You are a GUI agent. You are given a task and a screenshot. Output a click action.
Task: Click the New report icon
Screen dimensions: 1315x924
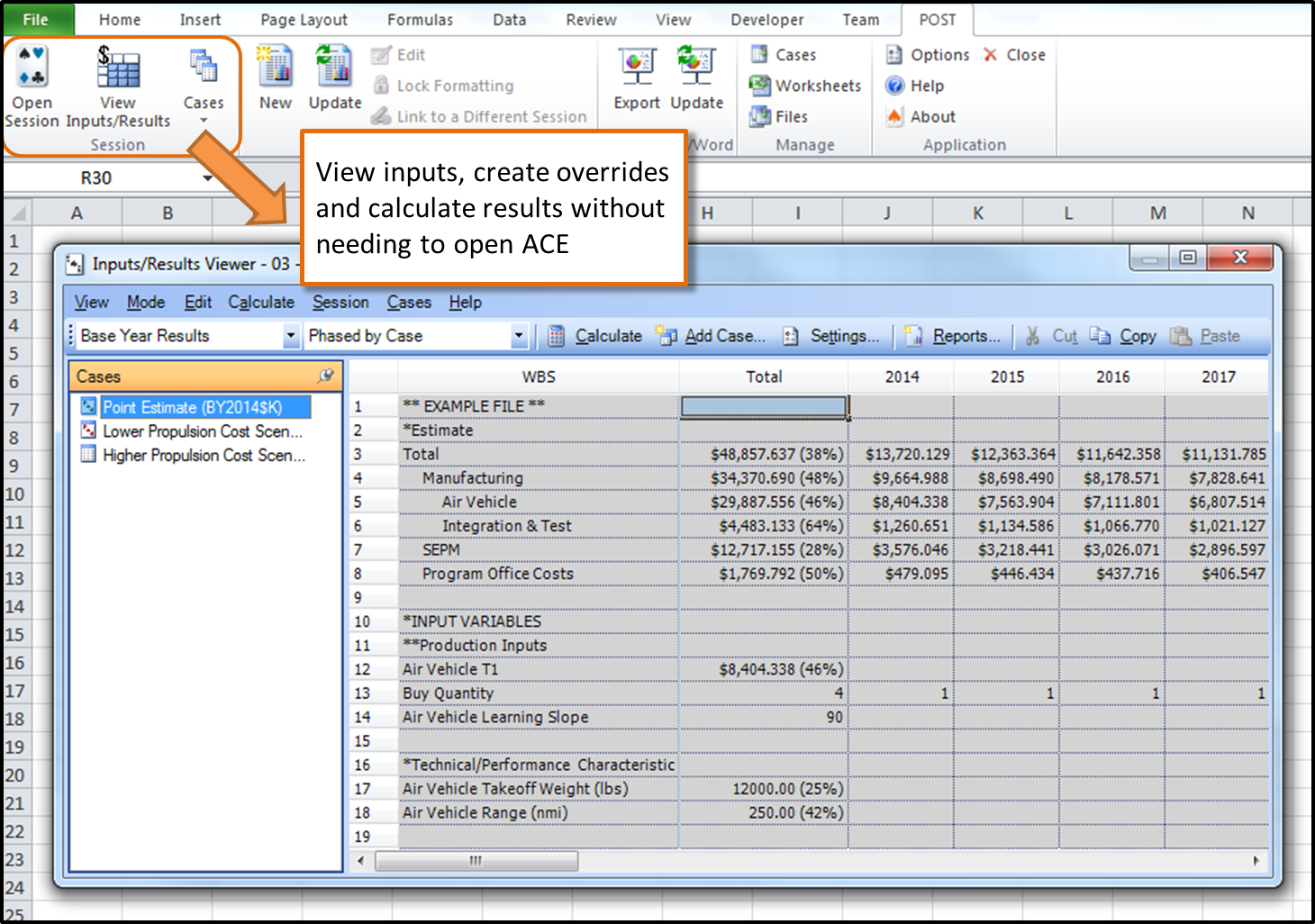[275, 67]
